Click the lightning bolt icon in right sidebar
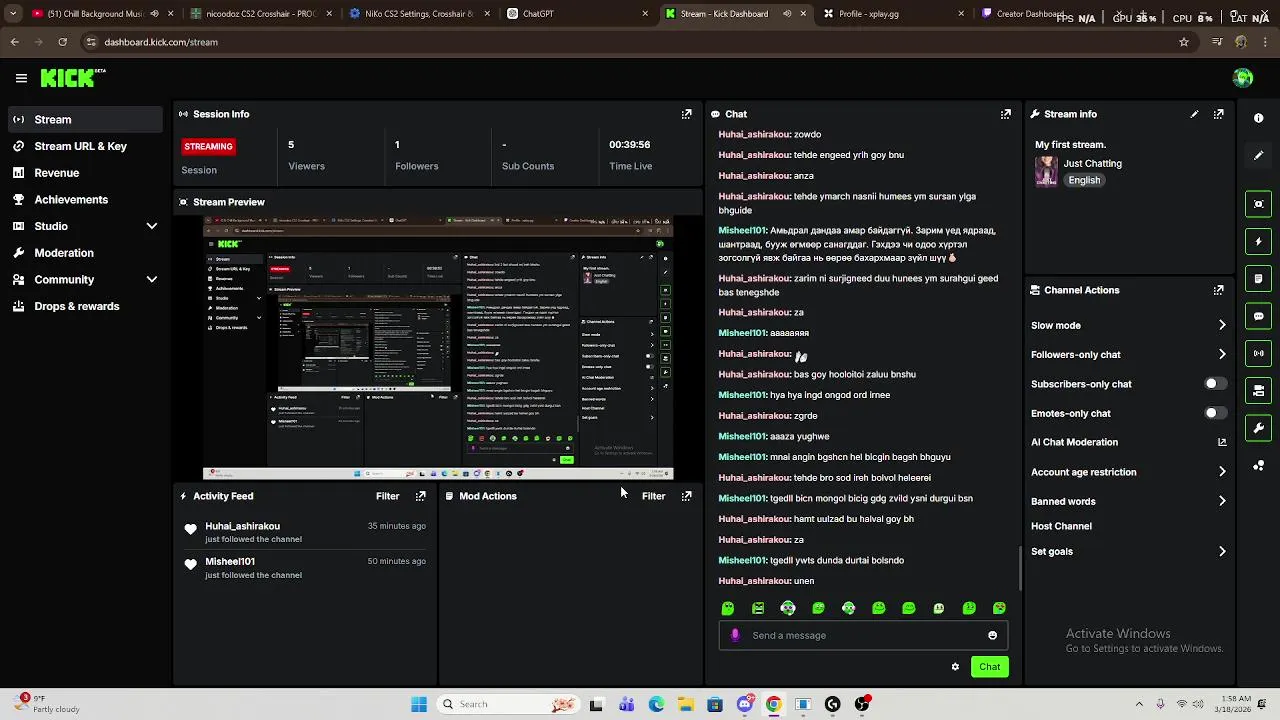This screenshot has width=1280, height=720. (1259, 241)
